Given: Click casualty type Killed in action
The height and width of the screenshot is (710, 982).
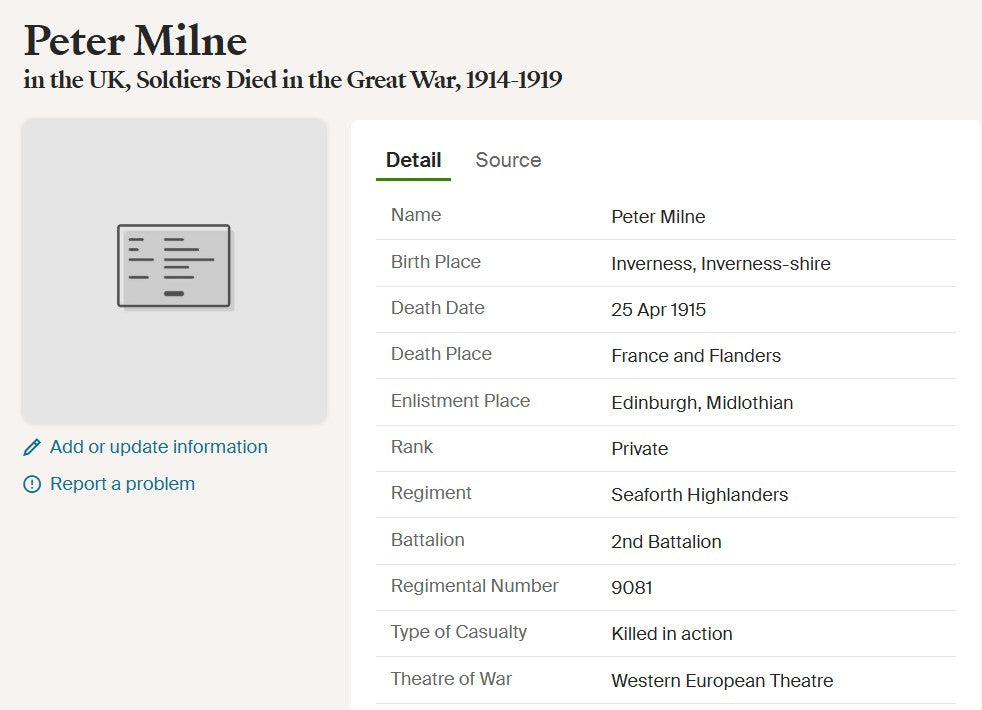Looking at the screenshot, I should coord(671,634).
